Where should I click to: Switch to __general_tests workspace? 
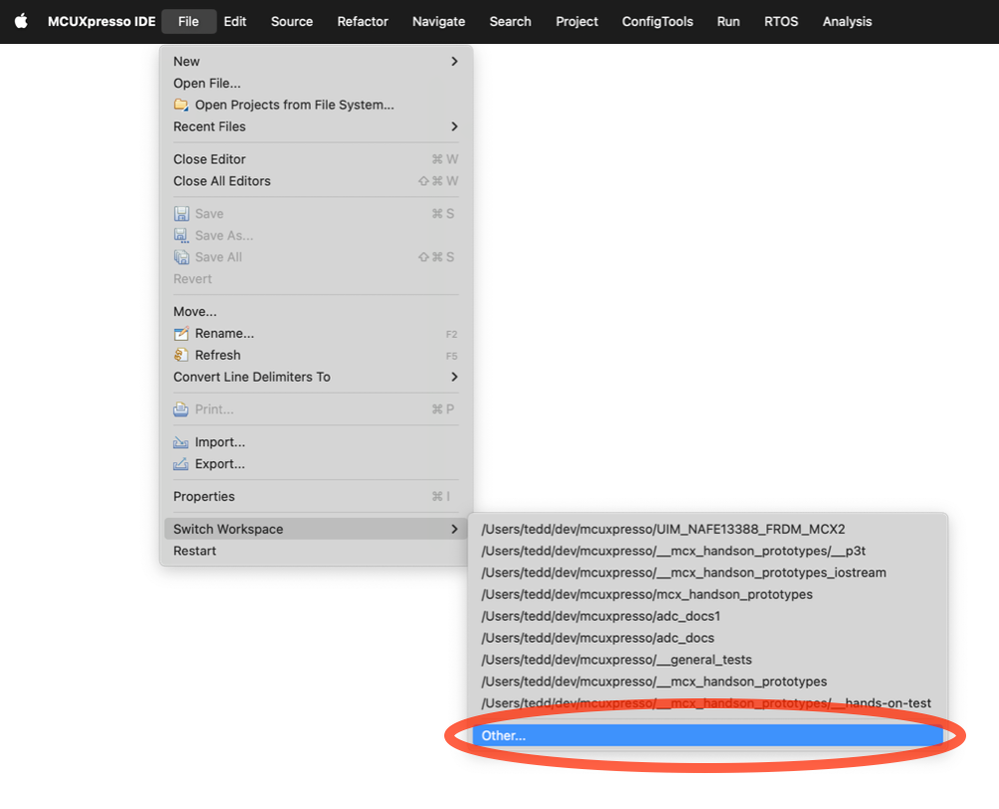point(707,659)
